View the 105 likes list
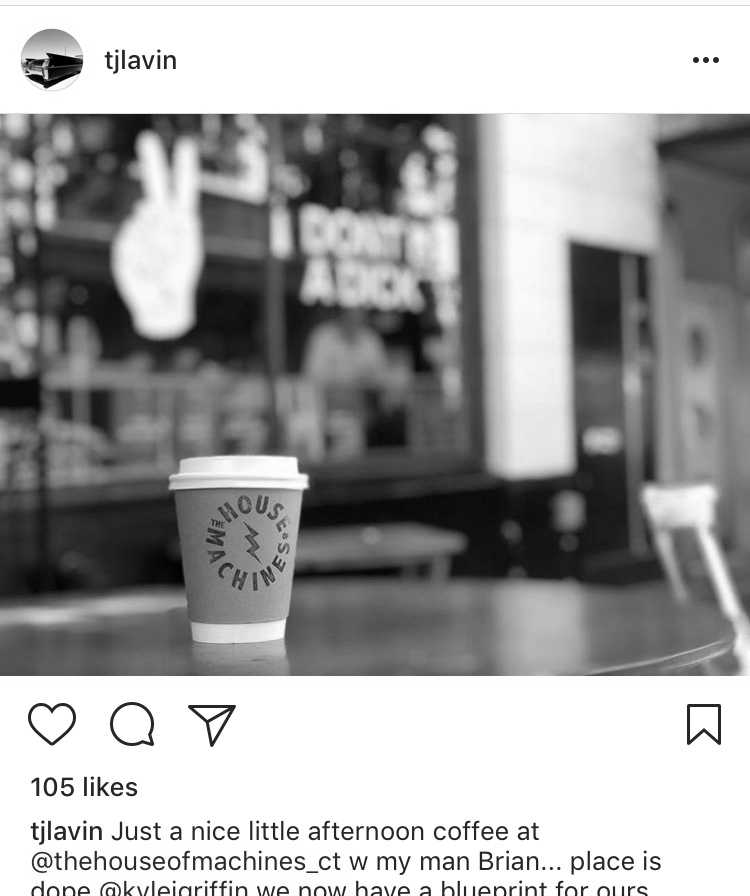The image size is (750, 896). [x=84, y=787]
